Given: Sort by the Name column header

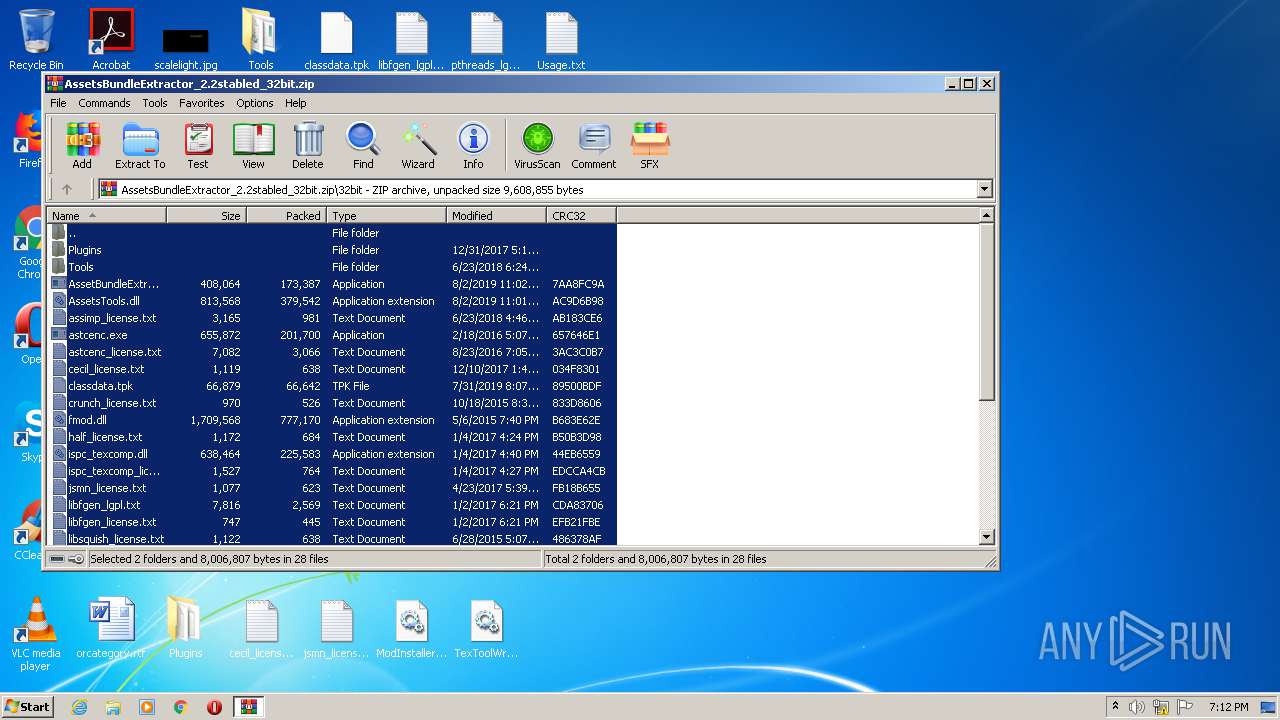Looking at the screenshot, I should [107, 215].
